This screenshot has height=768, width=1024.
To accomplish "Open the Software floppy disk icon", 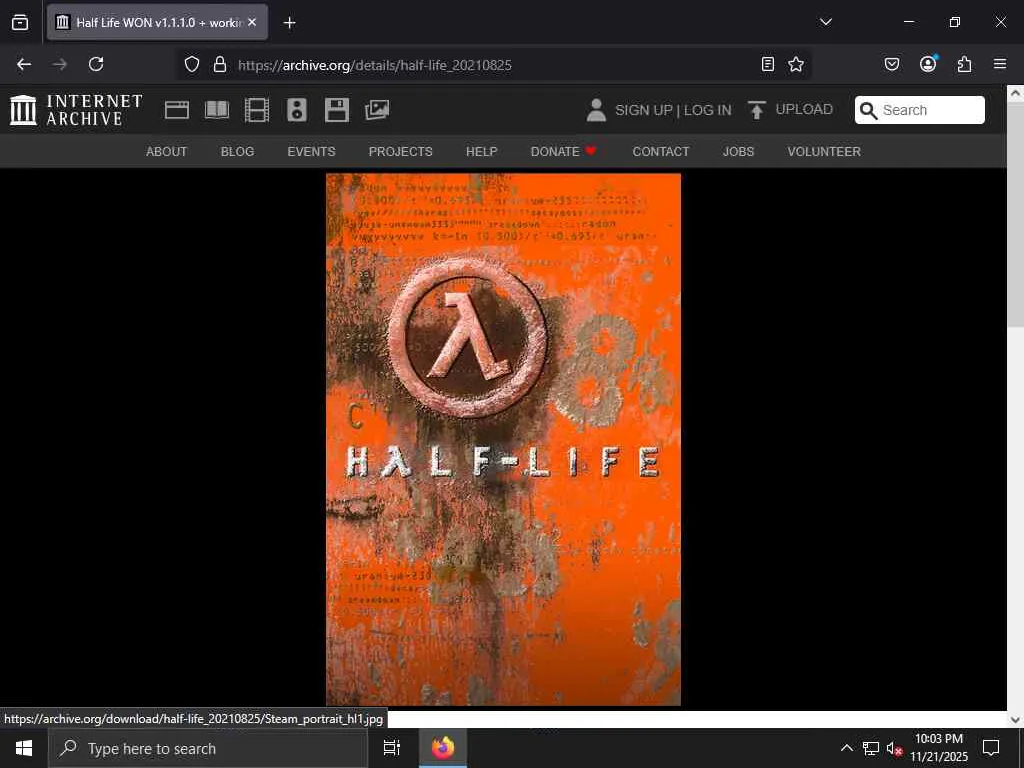I will coord(337,110).
